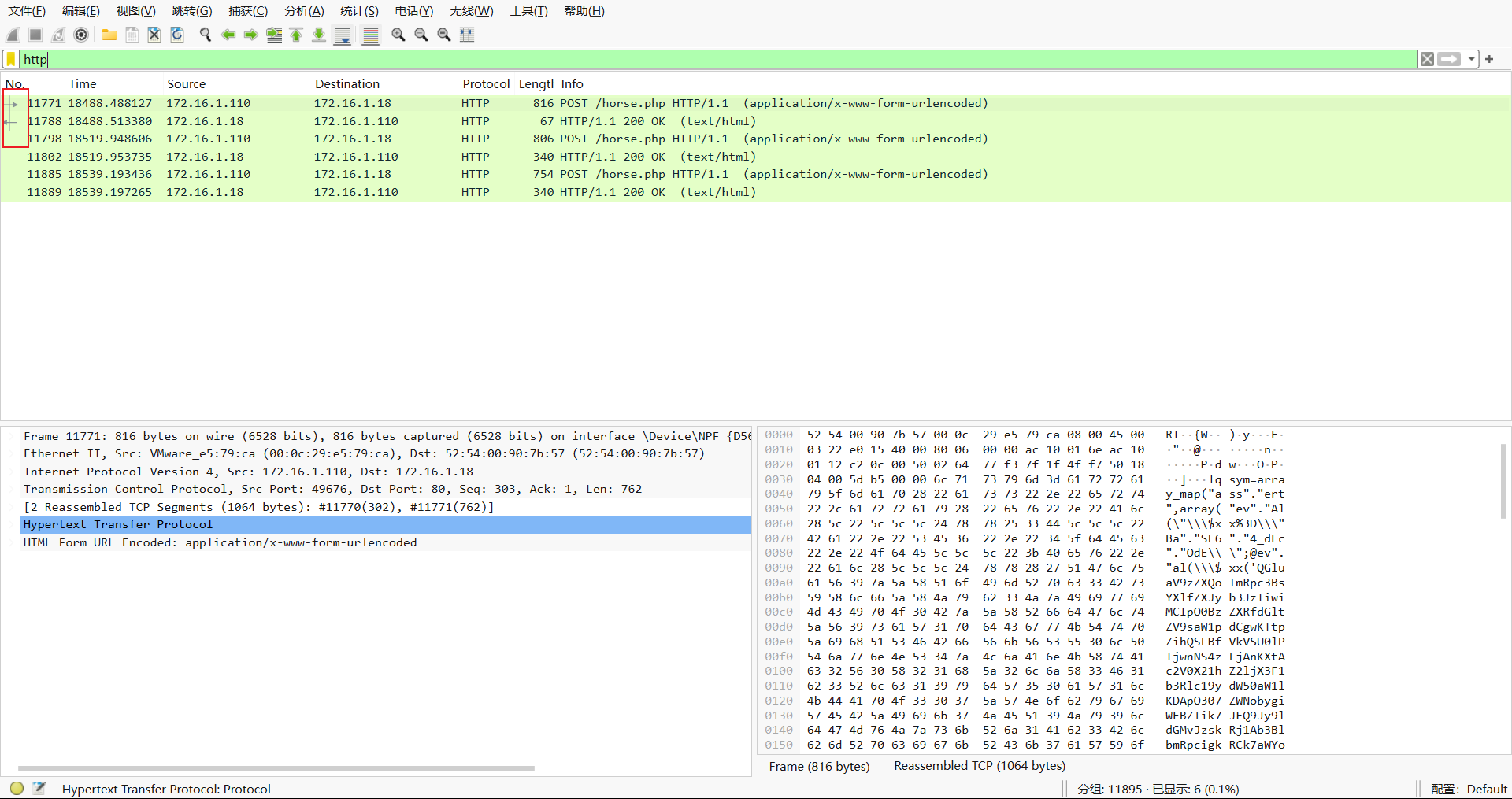Open the 分析(A) menu
This screenshot has width=1512, height=799.
tap(304, 11)
